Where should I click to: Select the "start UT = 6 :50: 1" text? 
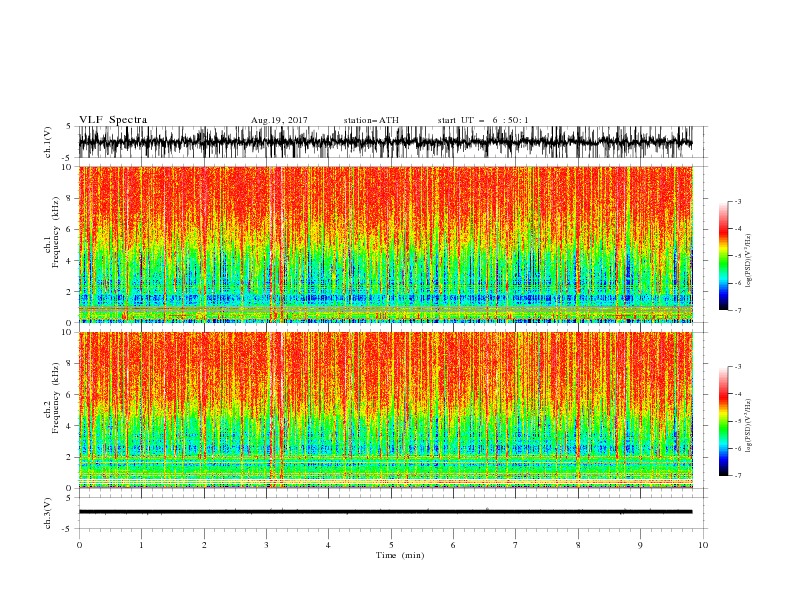[483, 120]
